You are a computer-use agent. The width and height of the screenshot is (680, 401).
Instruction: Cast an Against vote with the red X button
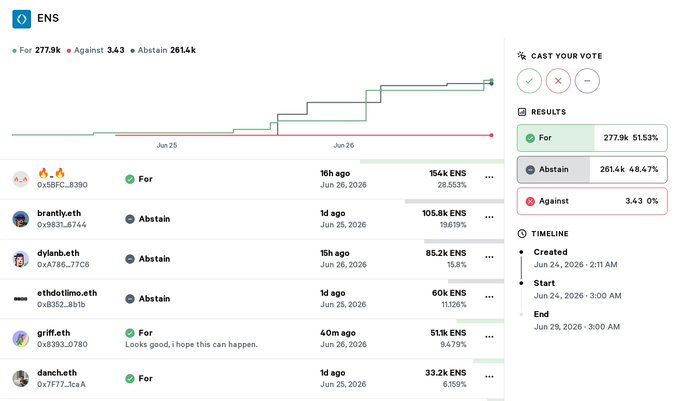tap(558, 81)
